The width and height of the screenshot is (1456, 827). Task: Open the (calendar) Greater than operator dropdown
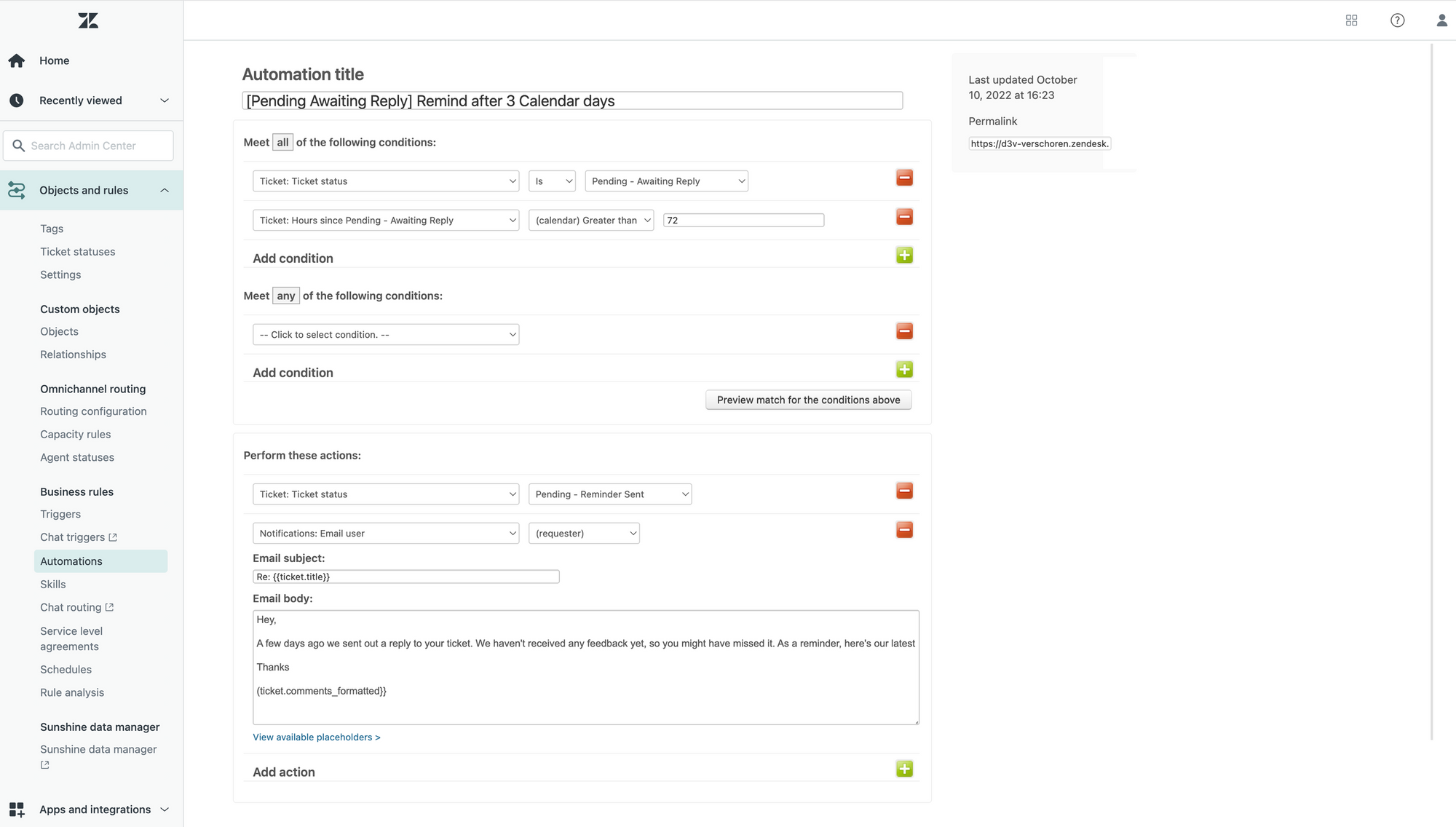pyautogui.click(x=590, y=221)
